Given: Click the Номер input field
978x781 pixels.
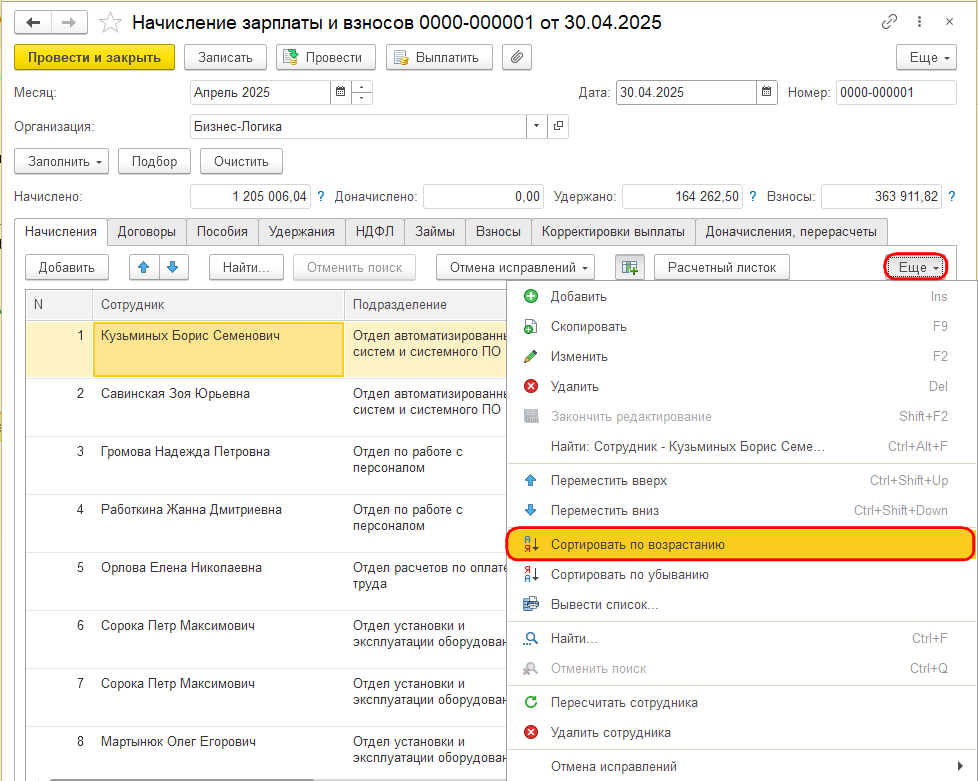Looking at the screenshot, I should [x=896, y=92].
